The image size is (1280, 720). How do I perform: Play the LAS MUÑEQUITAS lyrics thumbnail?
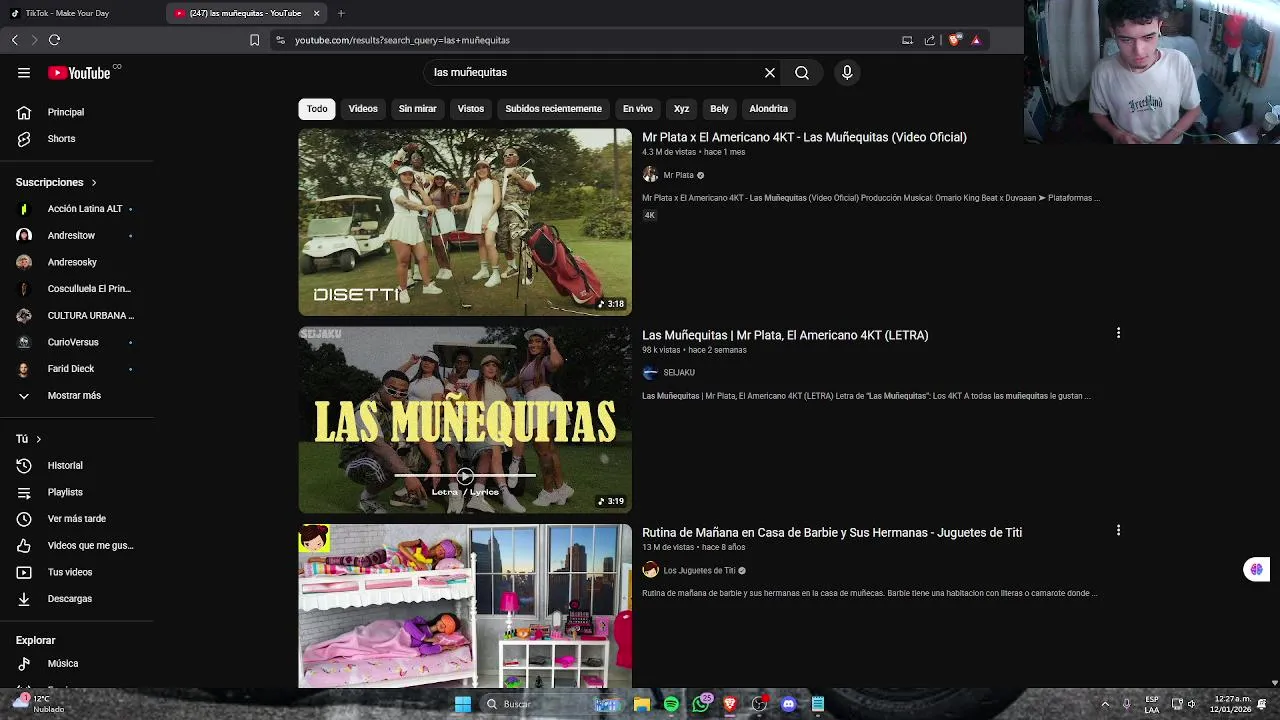(465, 420)
